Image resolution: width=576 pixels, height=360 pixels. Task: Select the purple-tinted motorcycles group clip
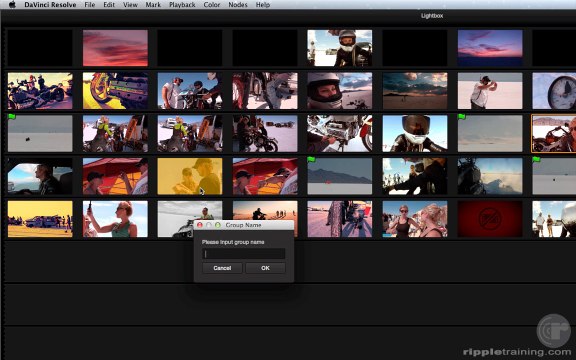pos(40,91)
